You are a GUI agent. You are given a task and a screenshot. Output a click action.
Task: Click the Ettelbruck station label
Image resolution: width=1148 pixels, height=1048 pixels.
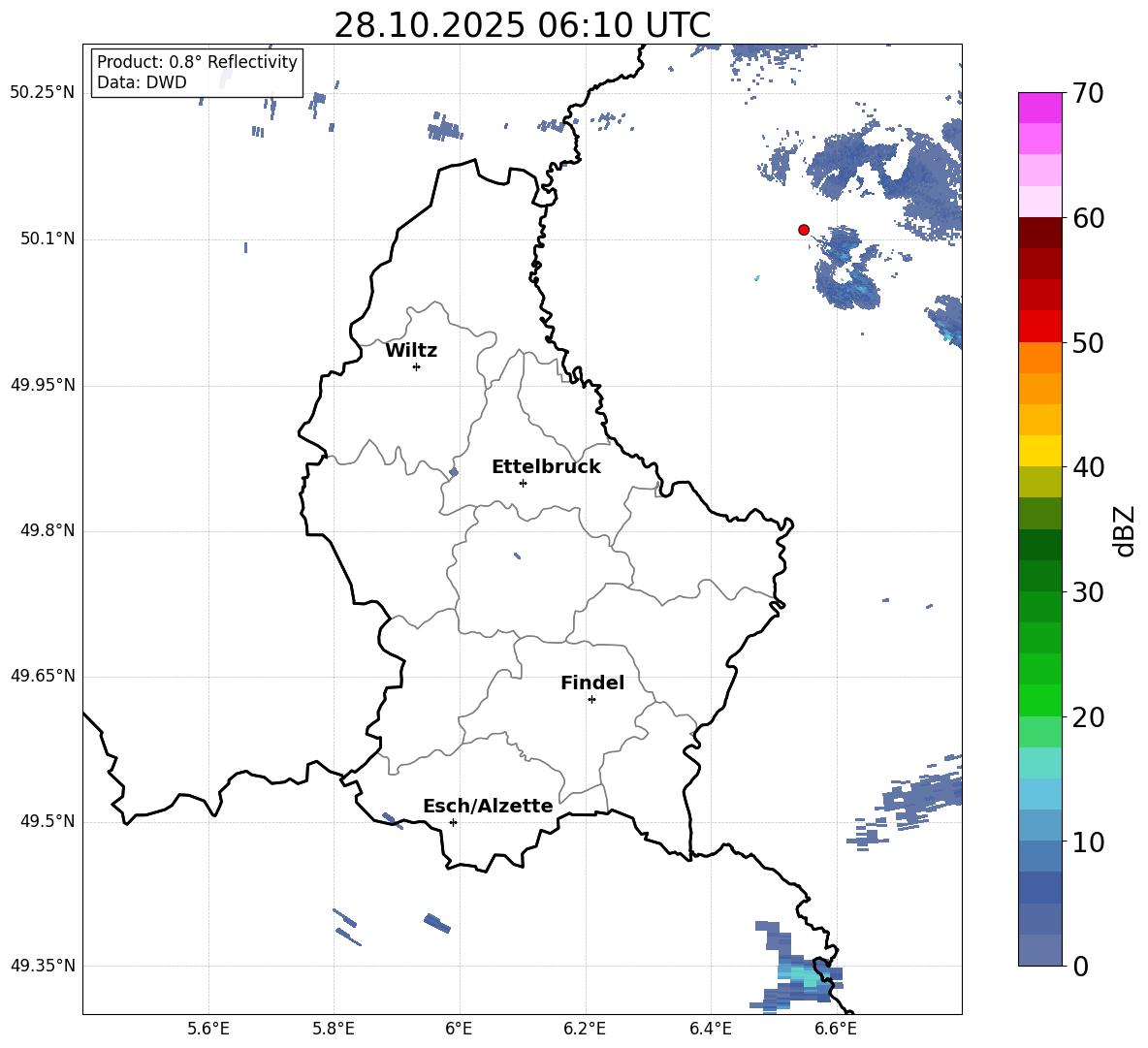click(x=546, y=467)
